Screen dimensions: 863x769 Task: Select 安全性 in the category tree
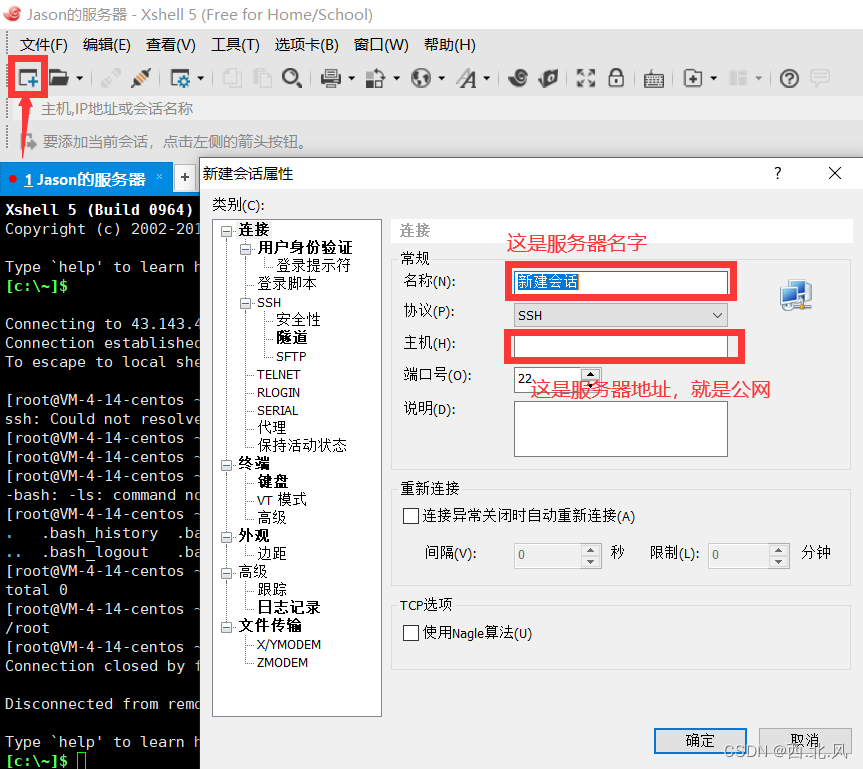(298, 319)
